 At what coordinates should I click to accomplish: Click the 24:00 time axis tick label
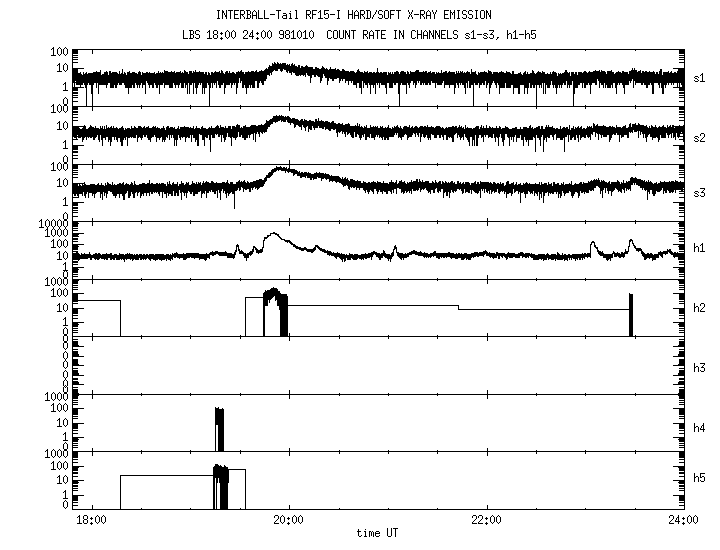point(683,519)
